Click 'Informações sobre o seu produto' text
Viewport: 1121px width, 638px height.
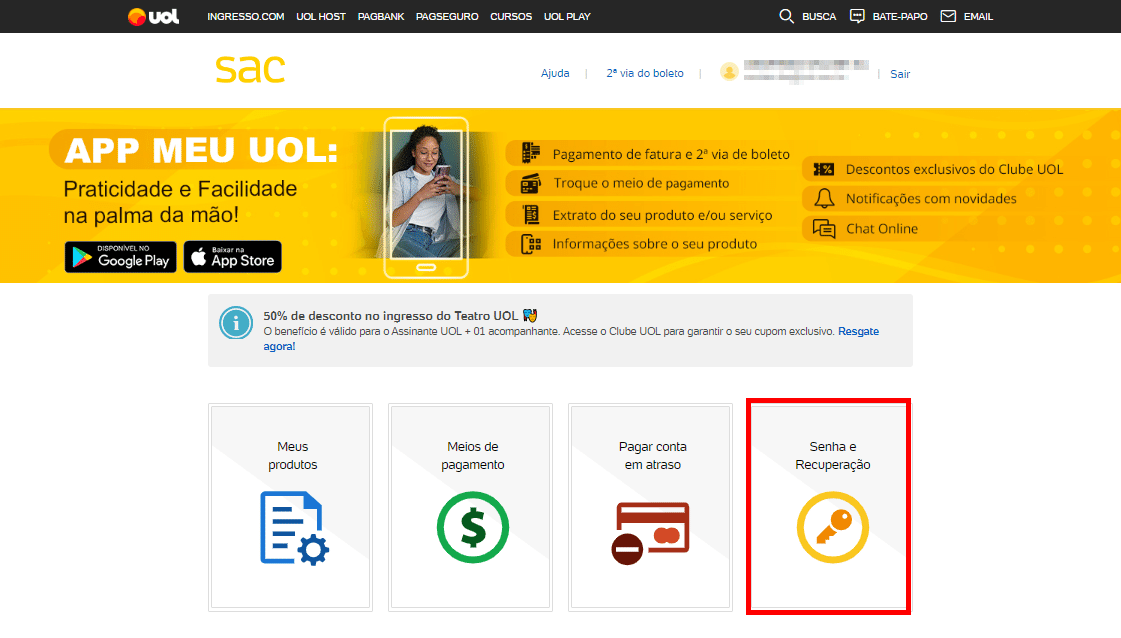654,244
